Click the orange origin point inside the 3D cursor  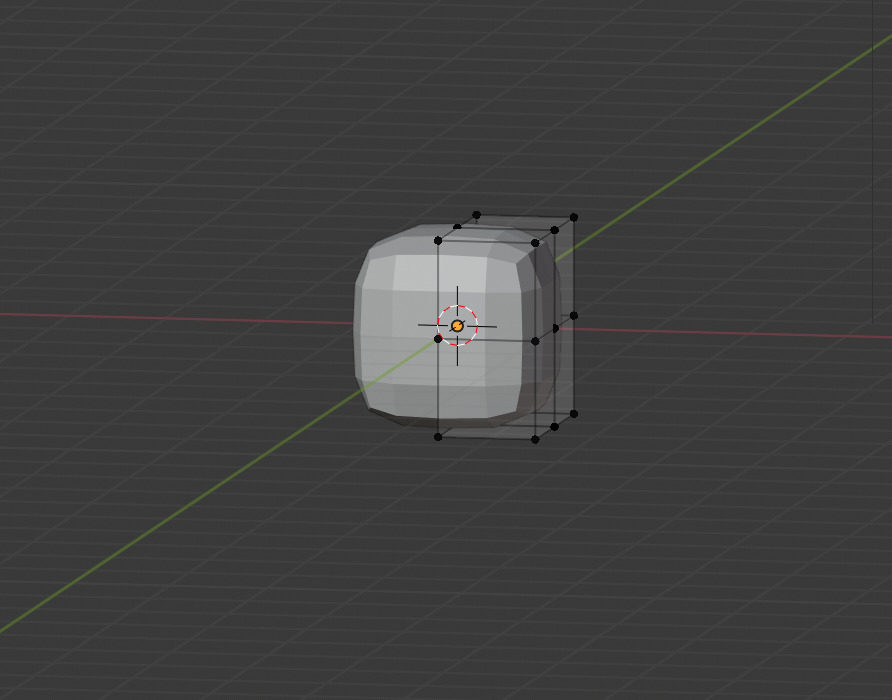coord(457,326)
